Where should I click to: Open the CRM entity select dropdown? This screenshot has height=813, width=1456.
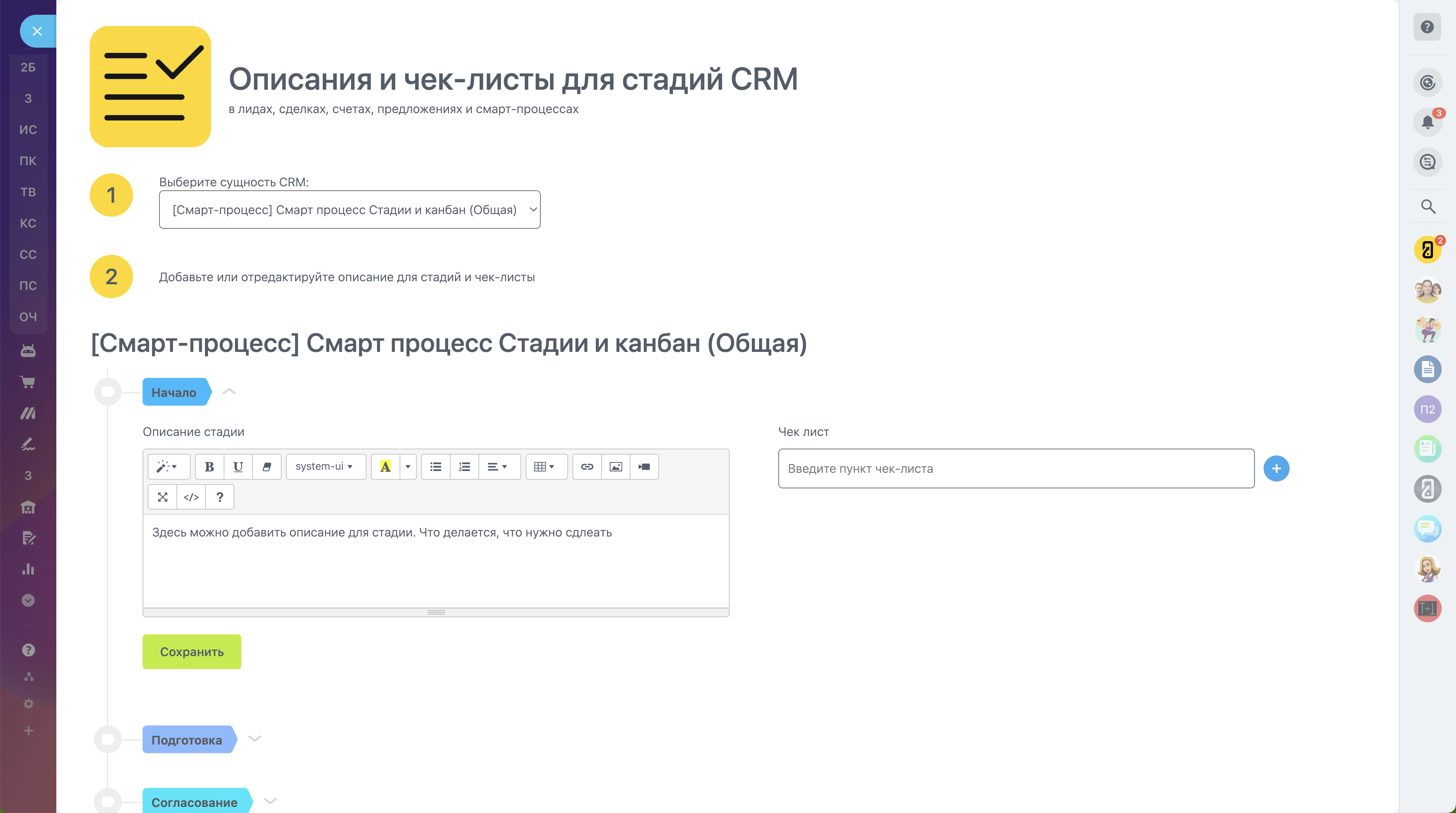pos(349,210)
